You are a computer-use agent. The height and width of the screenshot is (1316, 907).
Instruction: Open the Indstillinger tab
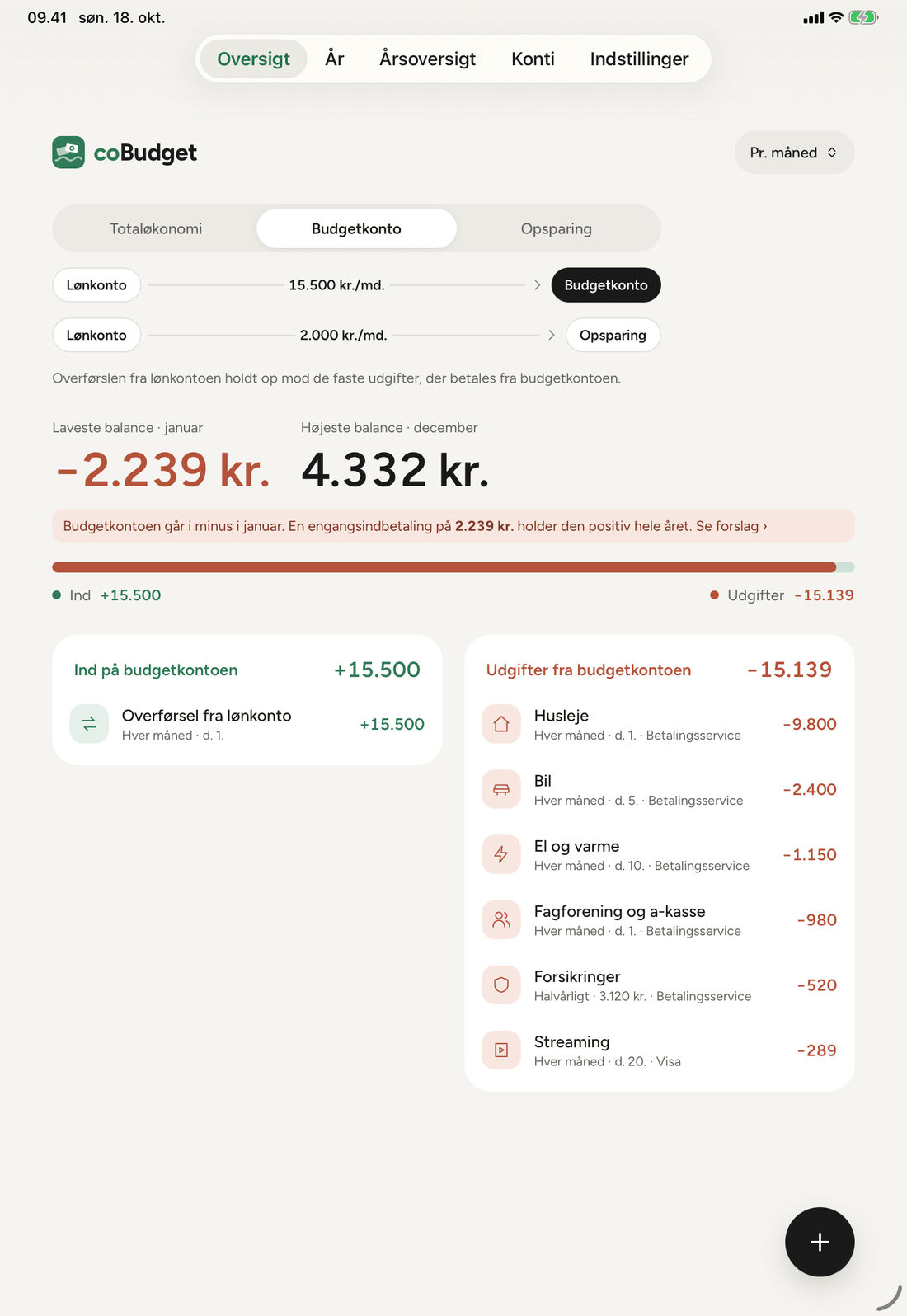pos(639,59)
